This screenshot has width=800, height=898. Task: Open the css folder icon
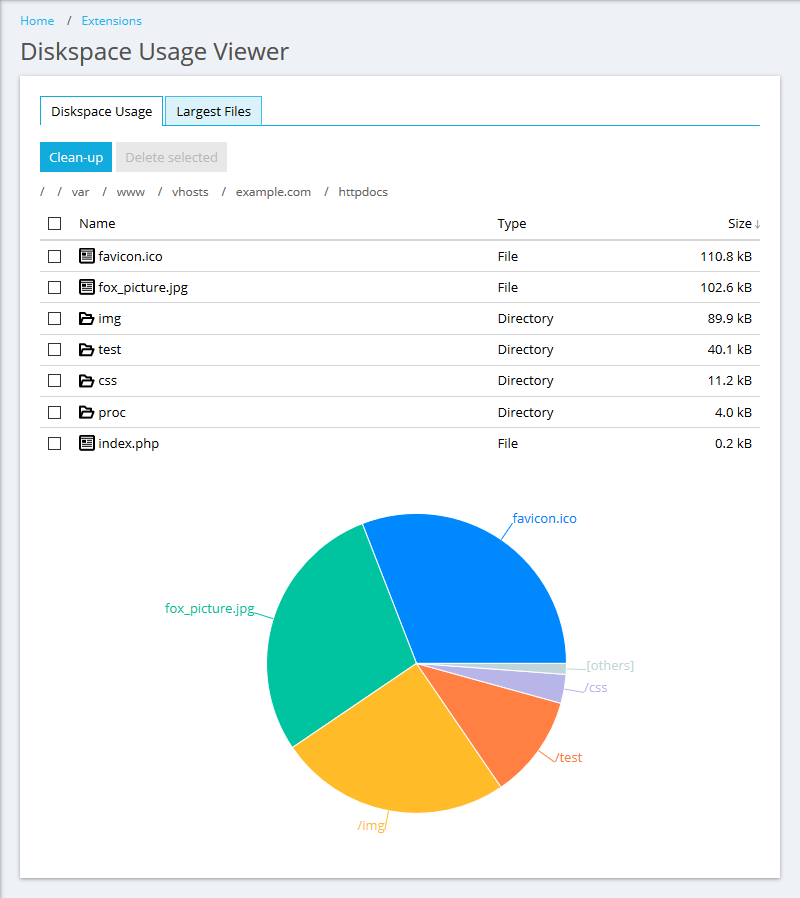click(87, 381)
